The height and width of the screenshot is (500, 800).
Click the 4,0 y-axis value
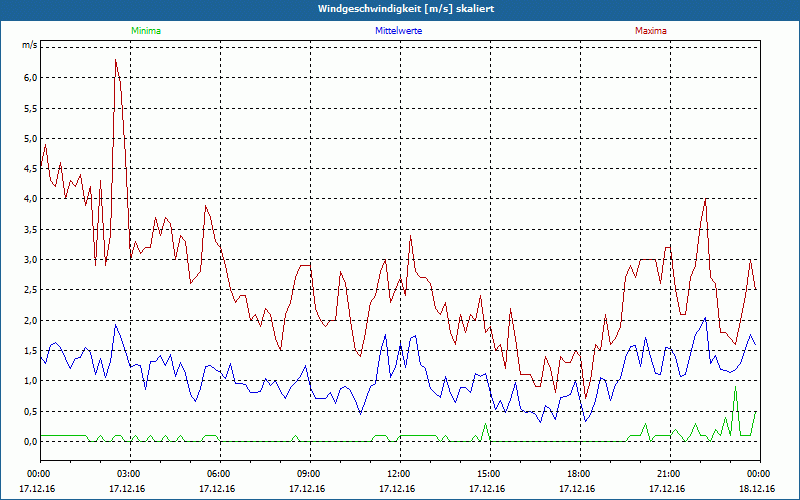pyautogui.click(x=31, y=199)
